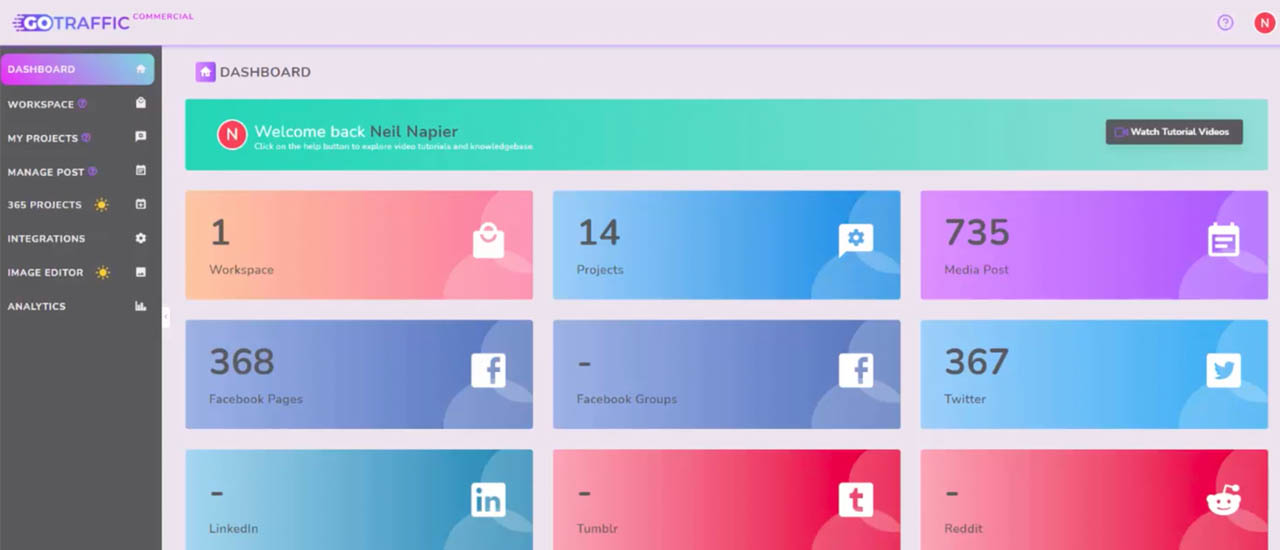Click the Analytics bar chart icon in sidebar
The height and width of the screenshot is (550, 1280).
click(141, 306)
